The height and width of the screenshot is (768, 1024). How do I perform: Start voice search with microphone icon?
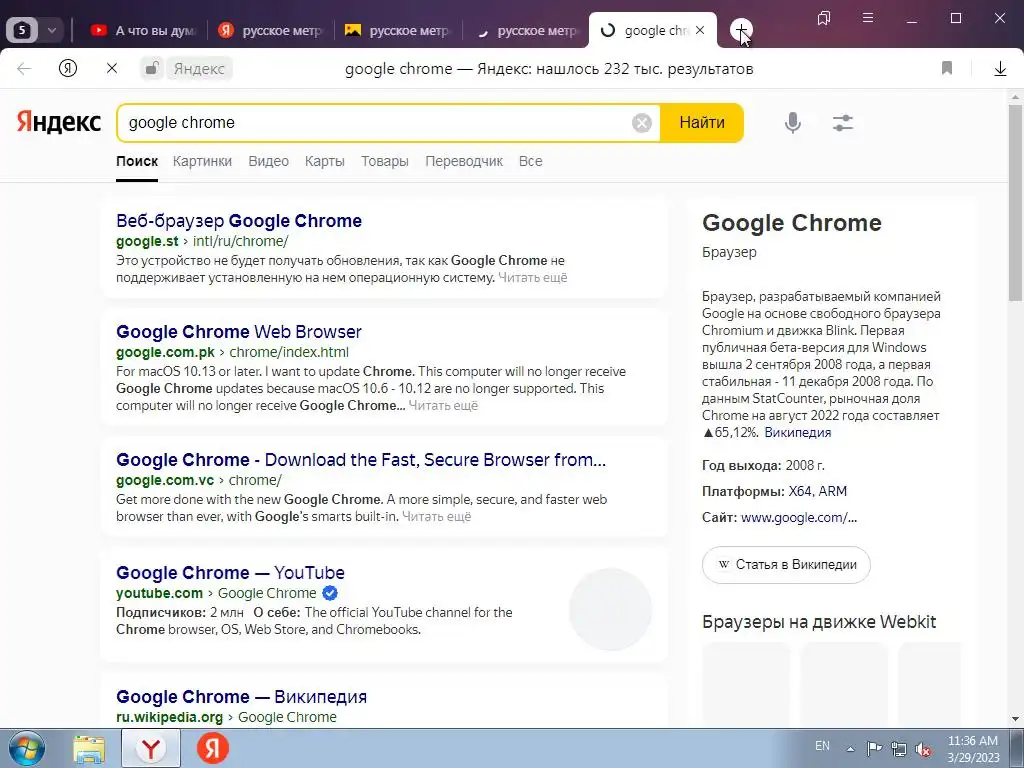click(793, 123)
